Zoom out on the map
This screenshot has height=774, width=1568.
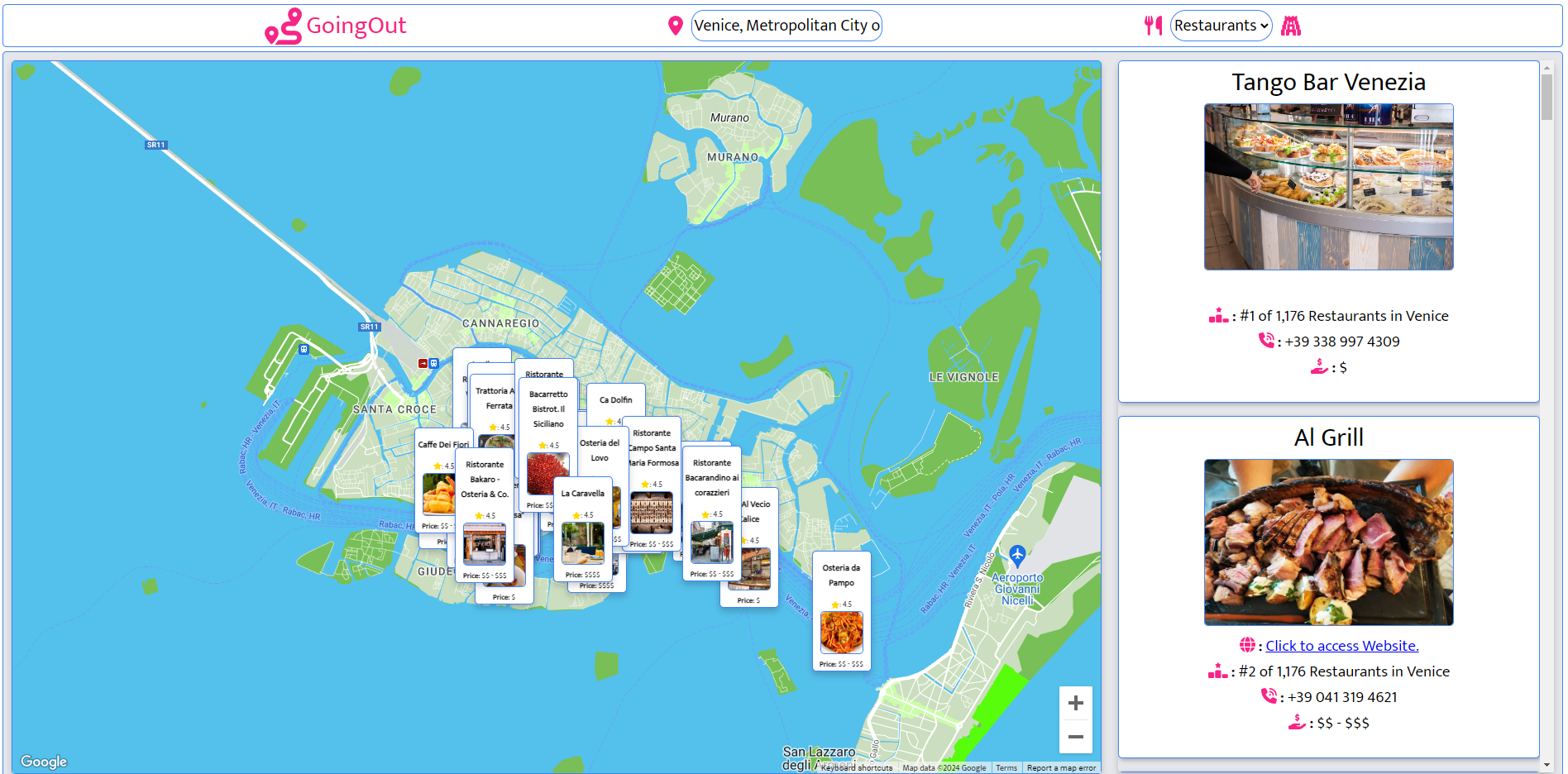(1076, 736)
